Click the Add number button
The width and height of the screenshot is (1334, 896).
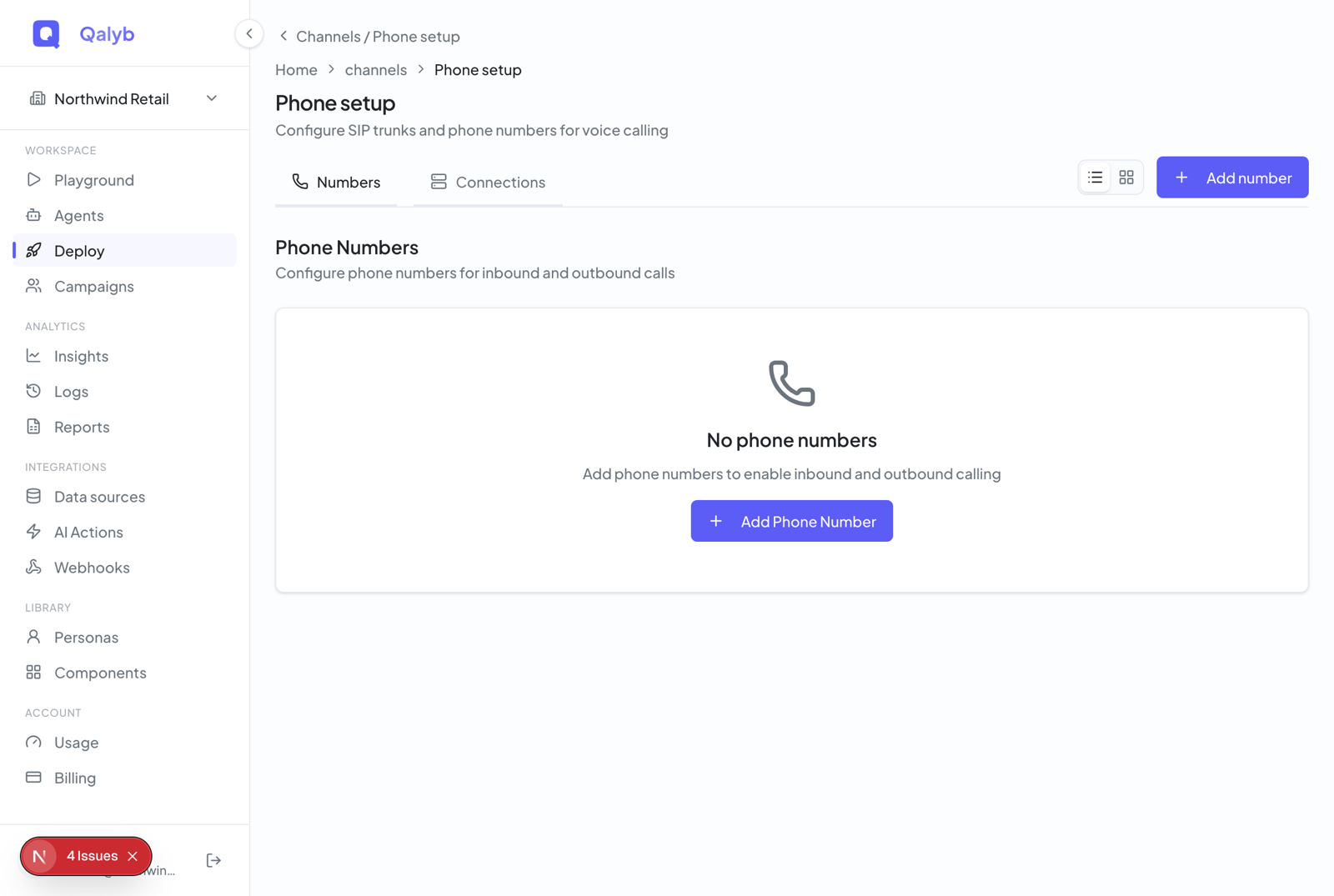click(1232, 178)
